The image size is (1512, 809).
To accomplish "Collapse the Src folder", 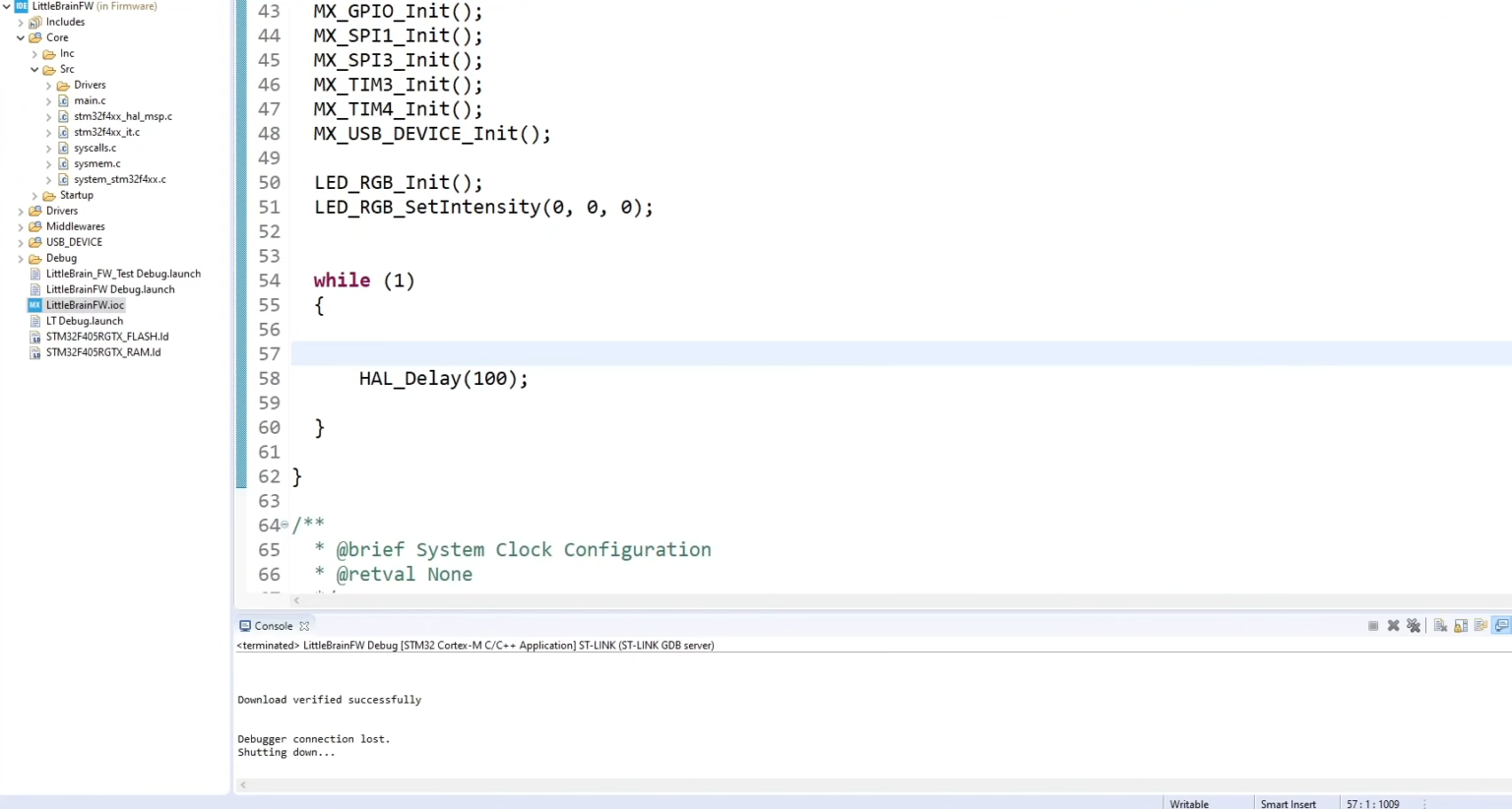I will click(x=34, y=69).
